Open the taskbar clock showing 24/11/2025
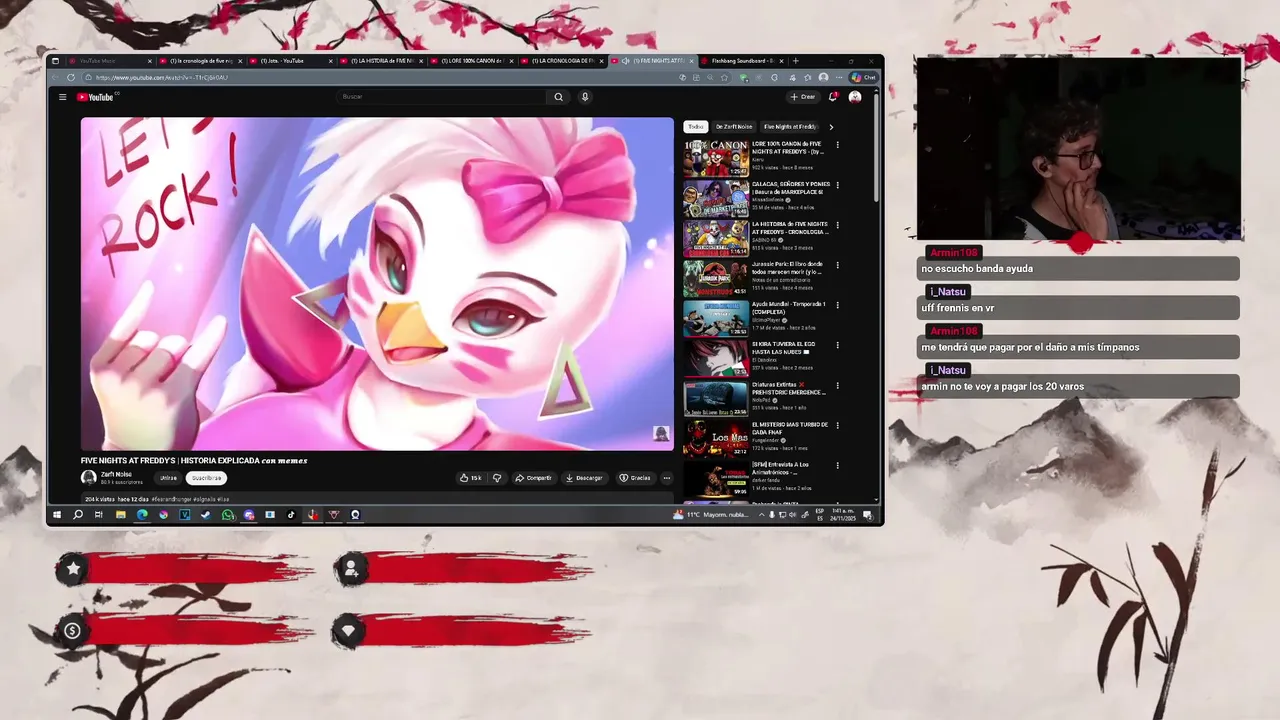This screenshot has width=1280, height=720. (842, 515)
